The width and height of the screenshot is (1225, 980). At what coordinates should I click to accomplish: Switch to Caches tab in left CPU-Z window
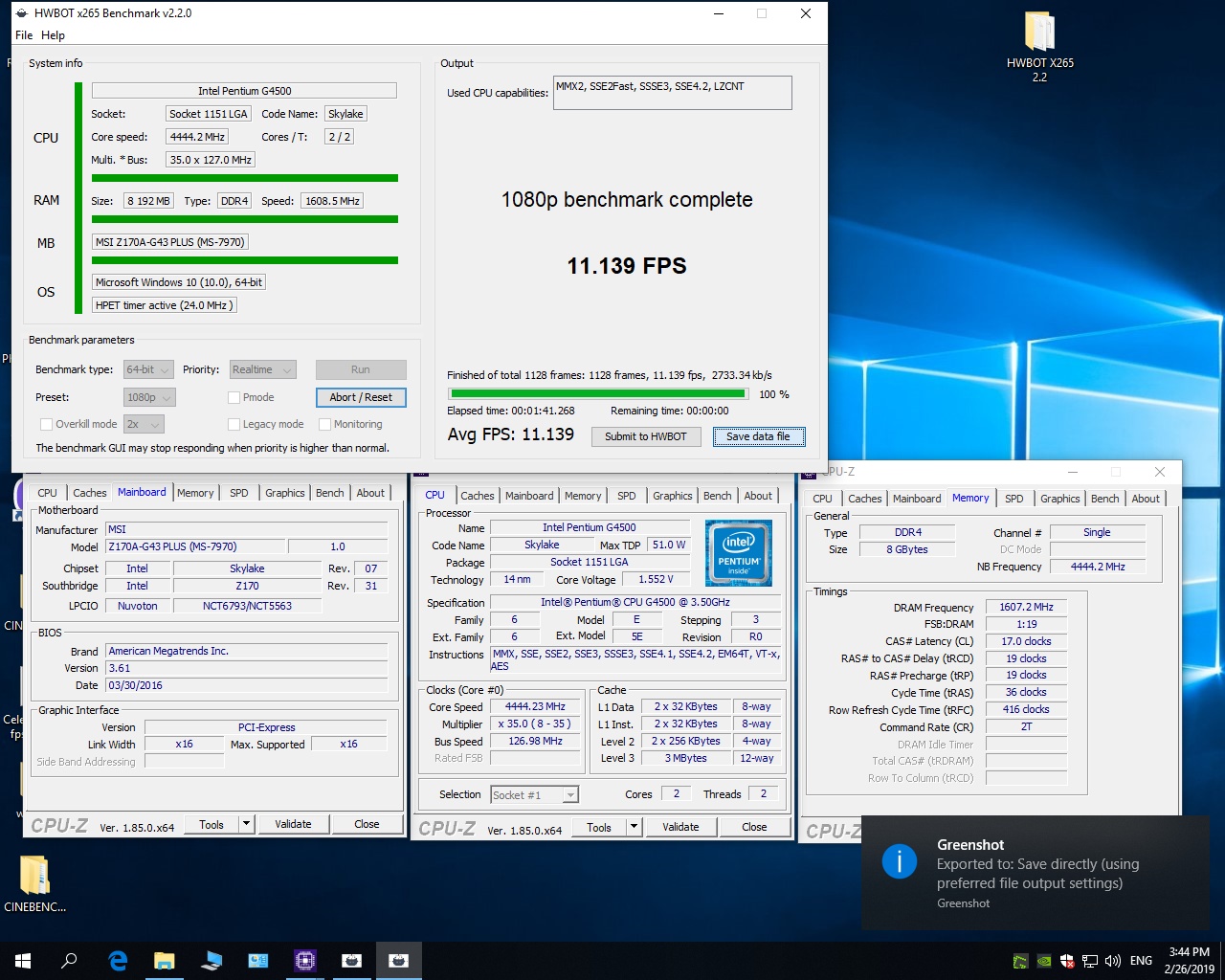(89, 493)
